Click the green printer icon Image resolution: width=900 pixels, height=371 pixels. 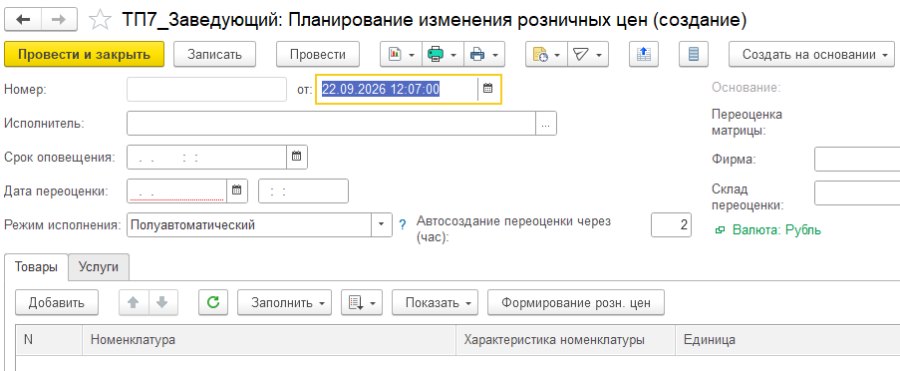435,55
